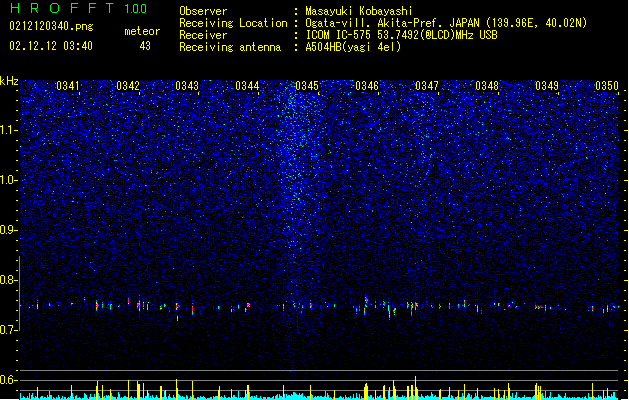
Task: Click the 0342 time marker
Action: [128, 86]
